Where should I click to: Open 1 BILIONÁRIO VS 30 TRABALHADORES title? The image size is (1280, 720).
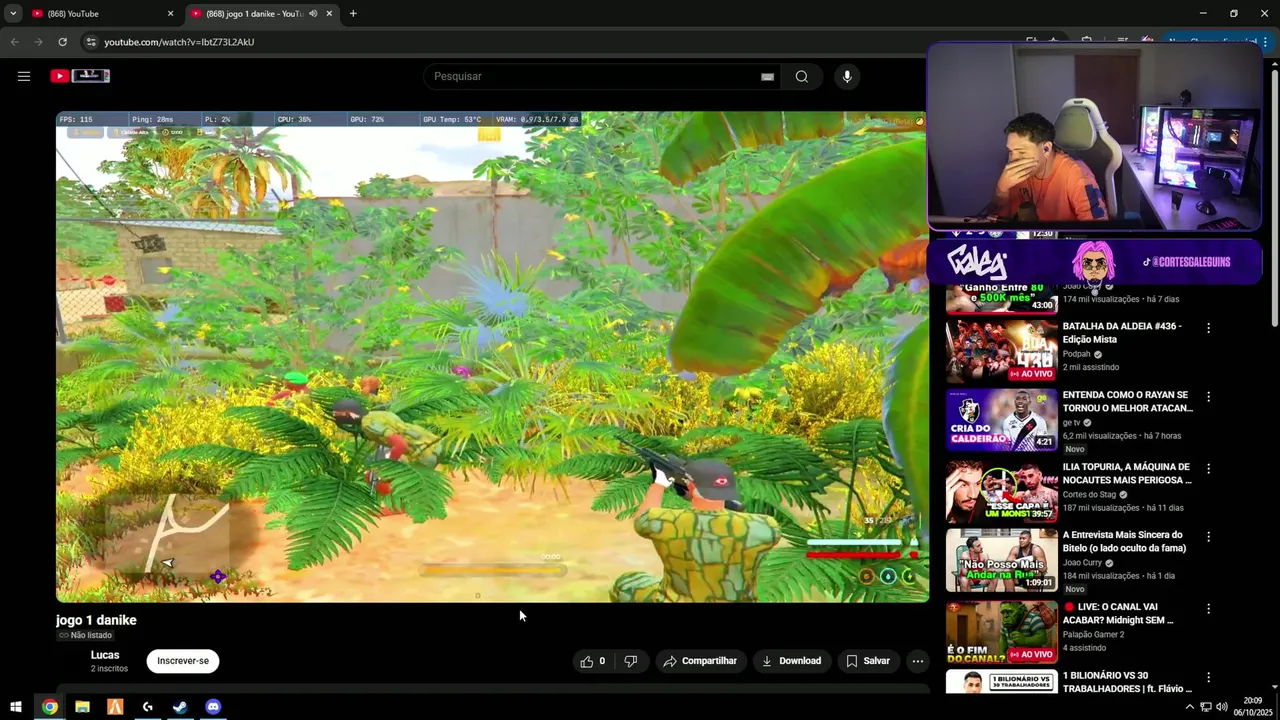1127,682
